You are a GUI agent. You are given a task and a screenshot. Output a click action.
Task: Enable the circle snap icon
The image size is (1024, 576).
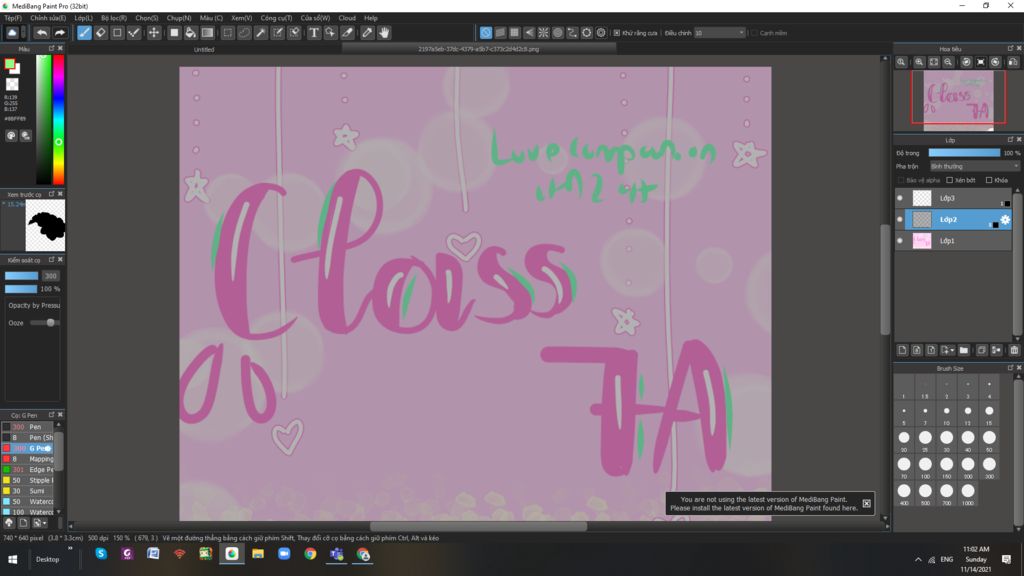pyautogui.click(x=558, y=33)
